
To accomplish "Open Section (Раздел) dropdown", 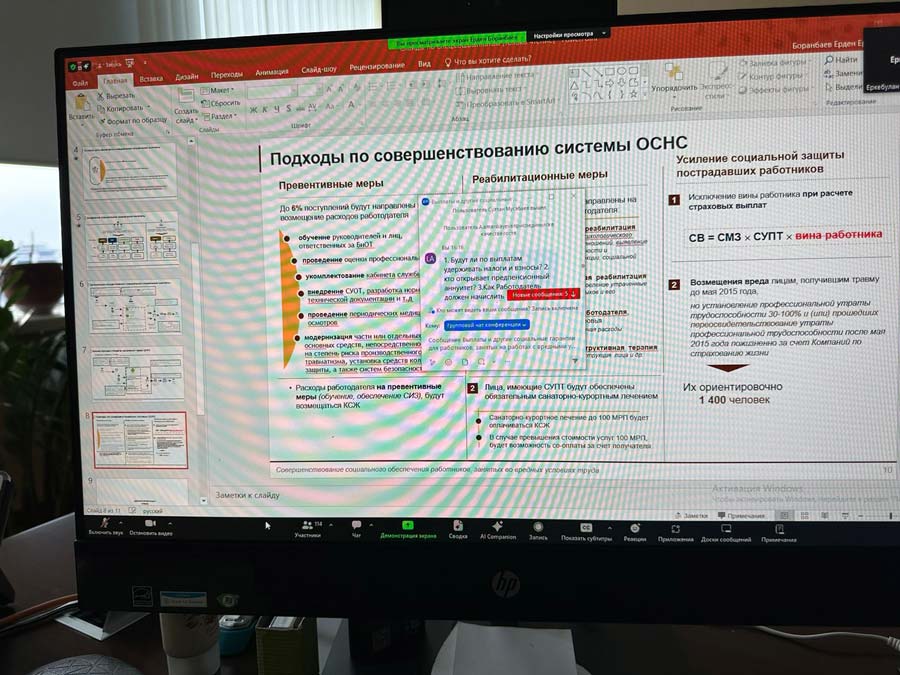I will point(218,116).
